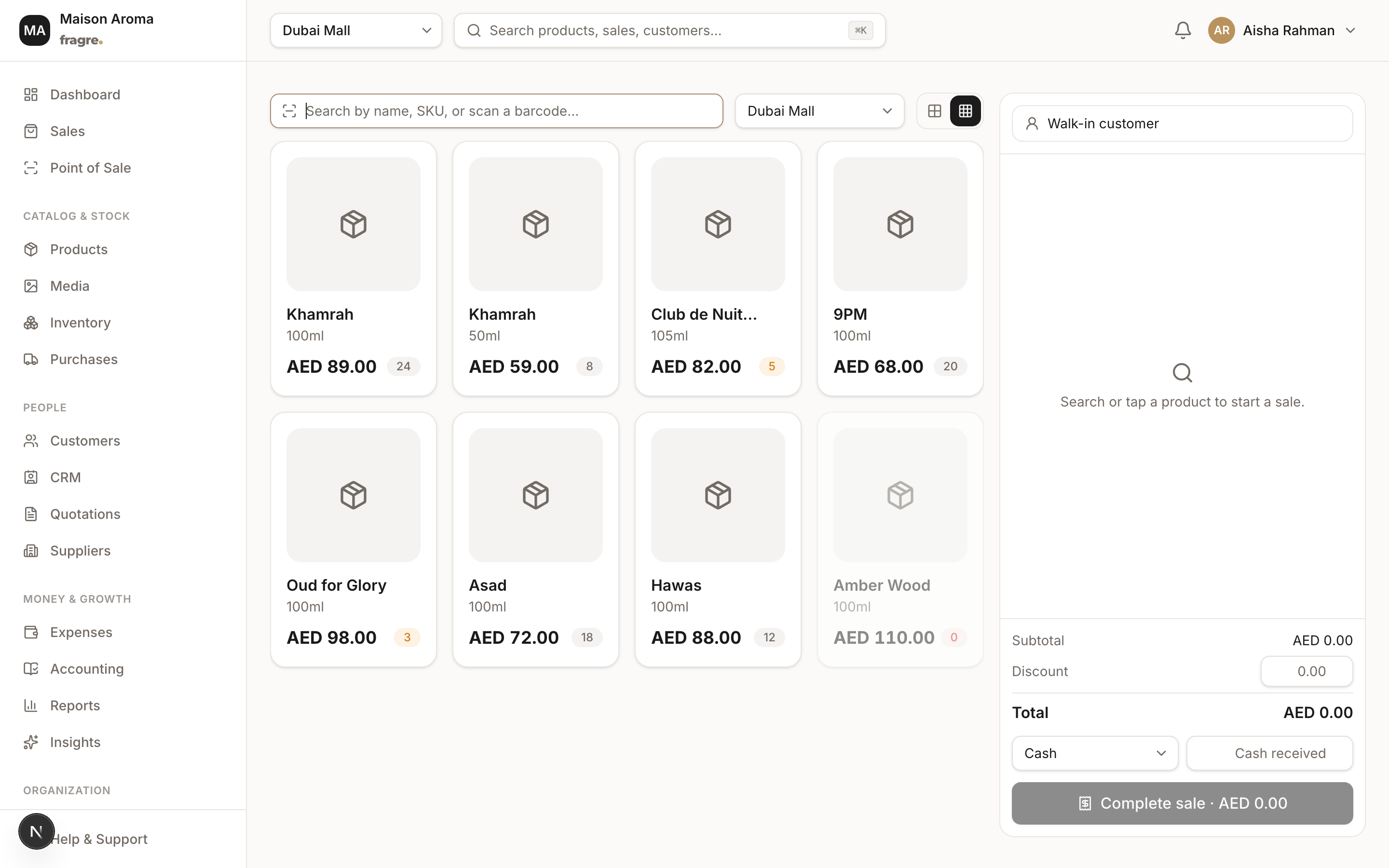Click the Customers people icon
The height and width of the screenshot is (868, 1389).
[x=31, y=441]
